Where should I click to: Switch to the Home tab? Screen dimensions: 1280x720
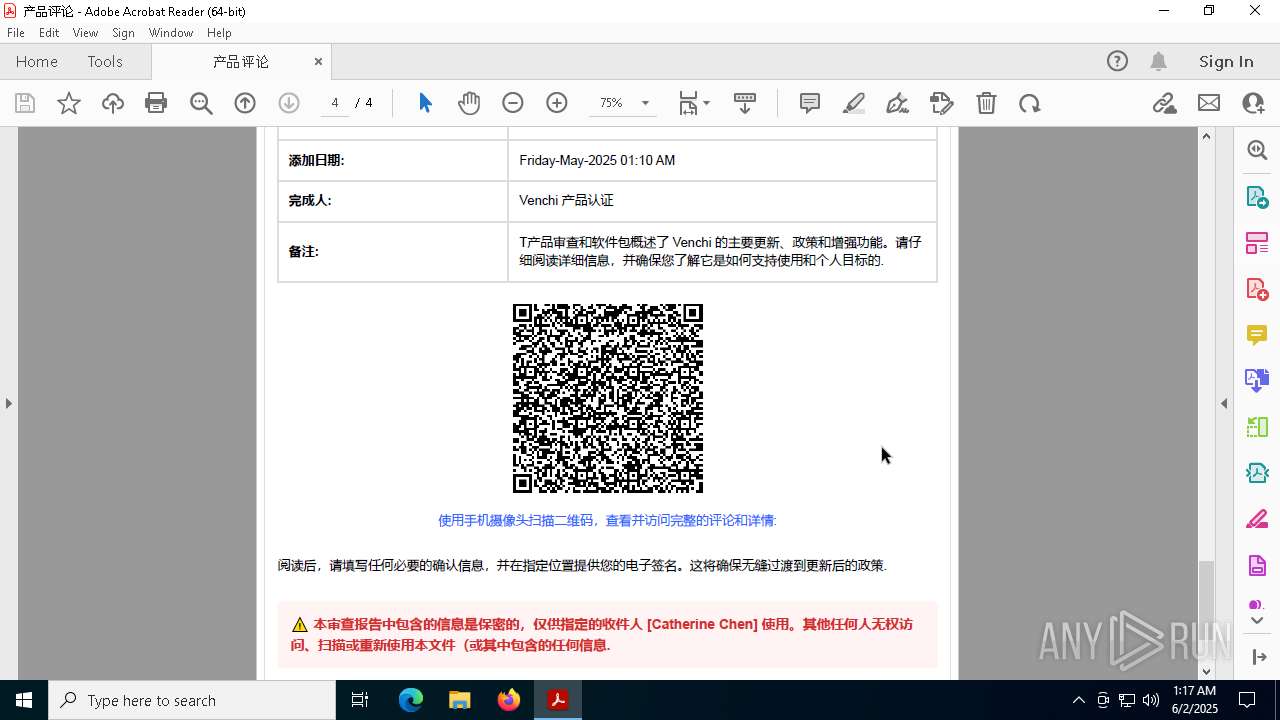coord(37,61)
